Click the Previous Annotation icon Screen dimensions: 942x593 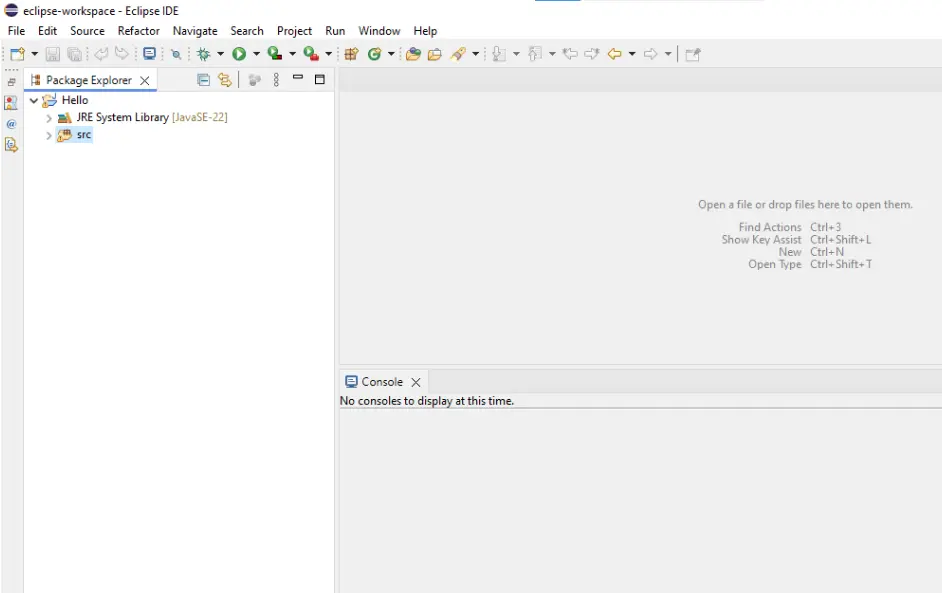(x=535, y=54)
